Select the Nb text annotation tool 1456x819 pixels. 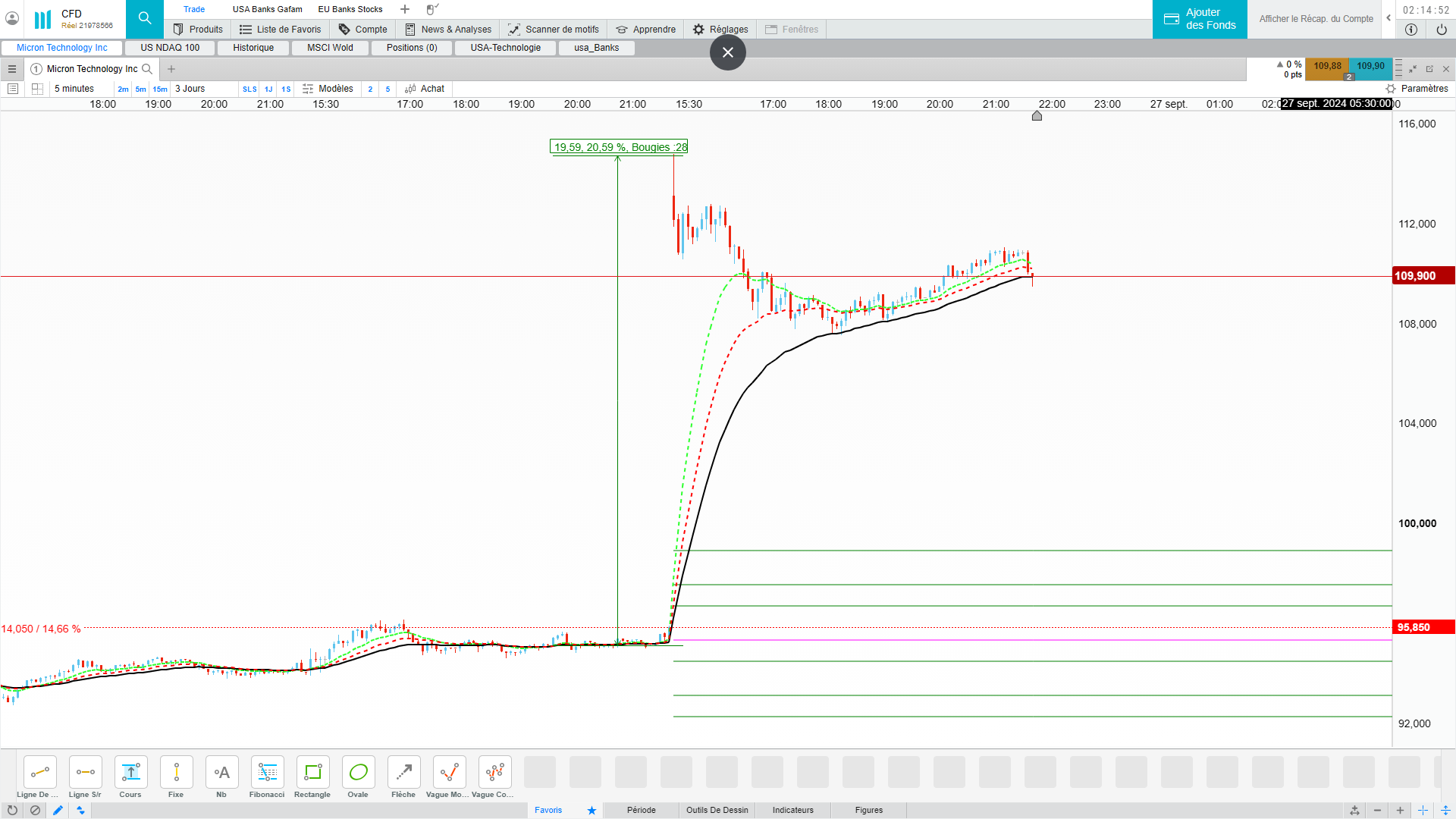coord(221,773)
